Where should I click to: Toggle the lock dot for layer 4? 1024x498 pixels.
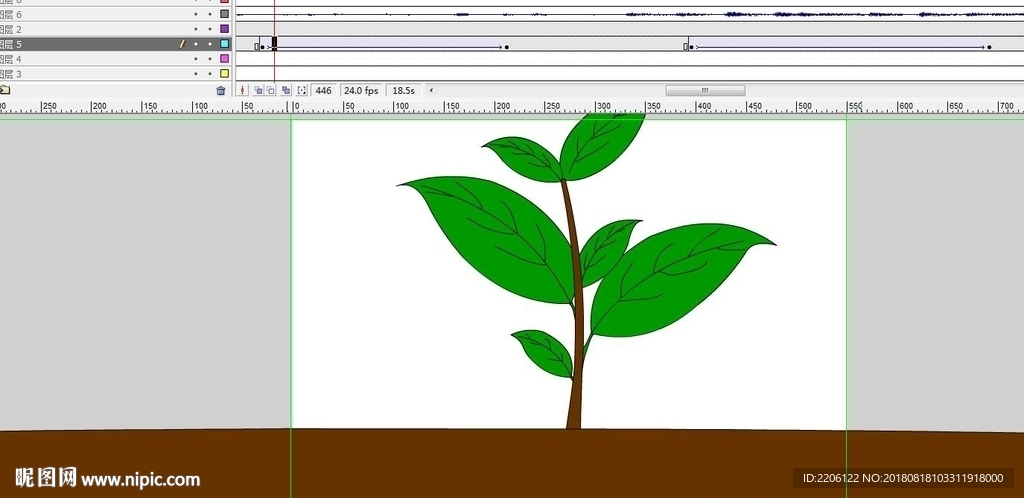point(210,59)
